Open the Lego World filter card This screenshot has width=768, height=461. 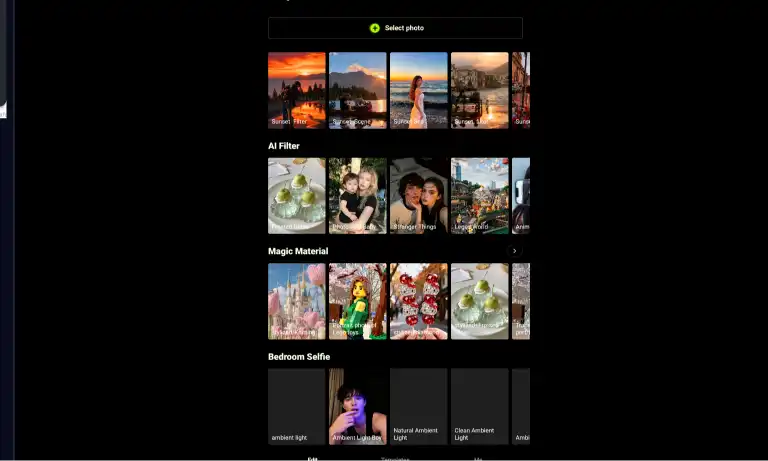(480, 195)
